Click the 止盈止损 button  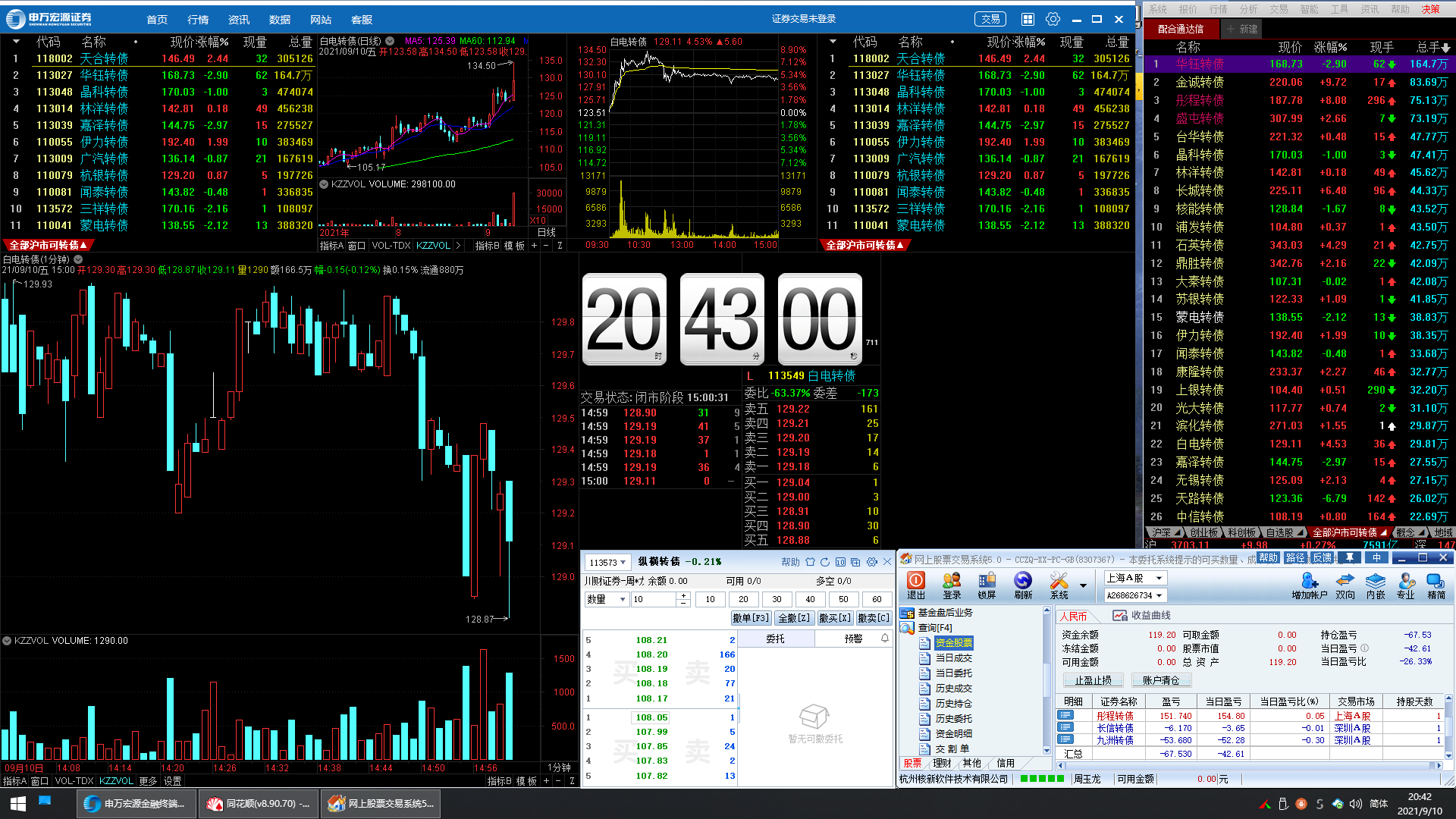(x=1093, y=680)
